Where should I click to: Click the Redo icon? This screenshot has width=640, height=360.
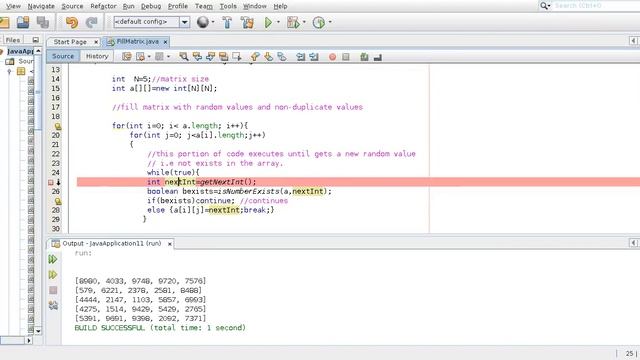coord(91,22)
